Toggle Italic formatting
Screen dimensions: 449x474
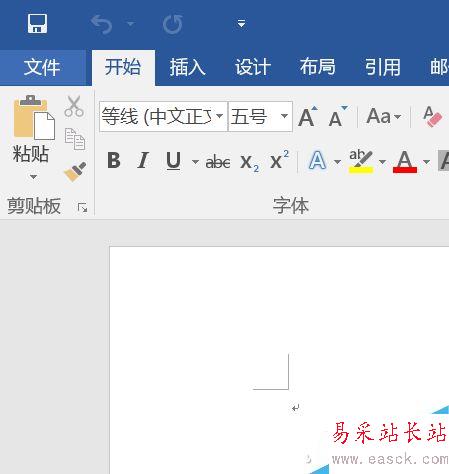click(143, 161)
